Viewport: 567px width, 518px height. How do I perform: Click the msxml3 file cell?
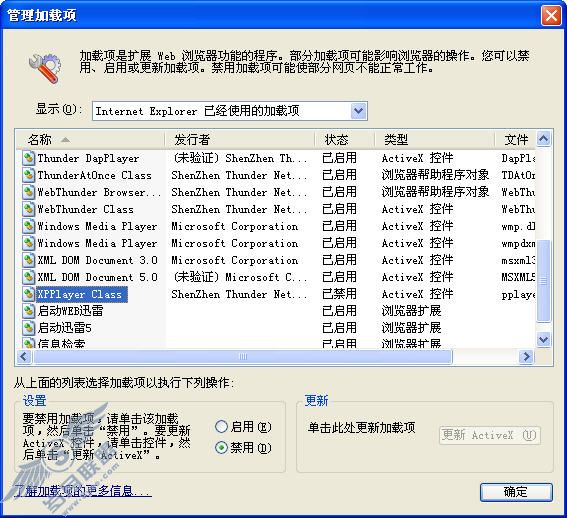pyautogui.click(x=518, y=260)
